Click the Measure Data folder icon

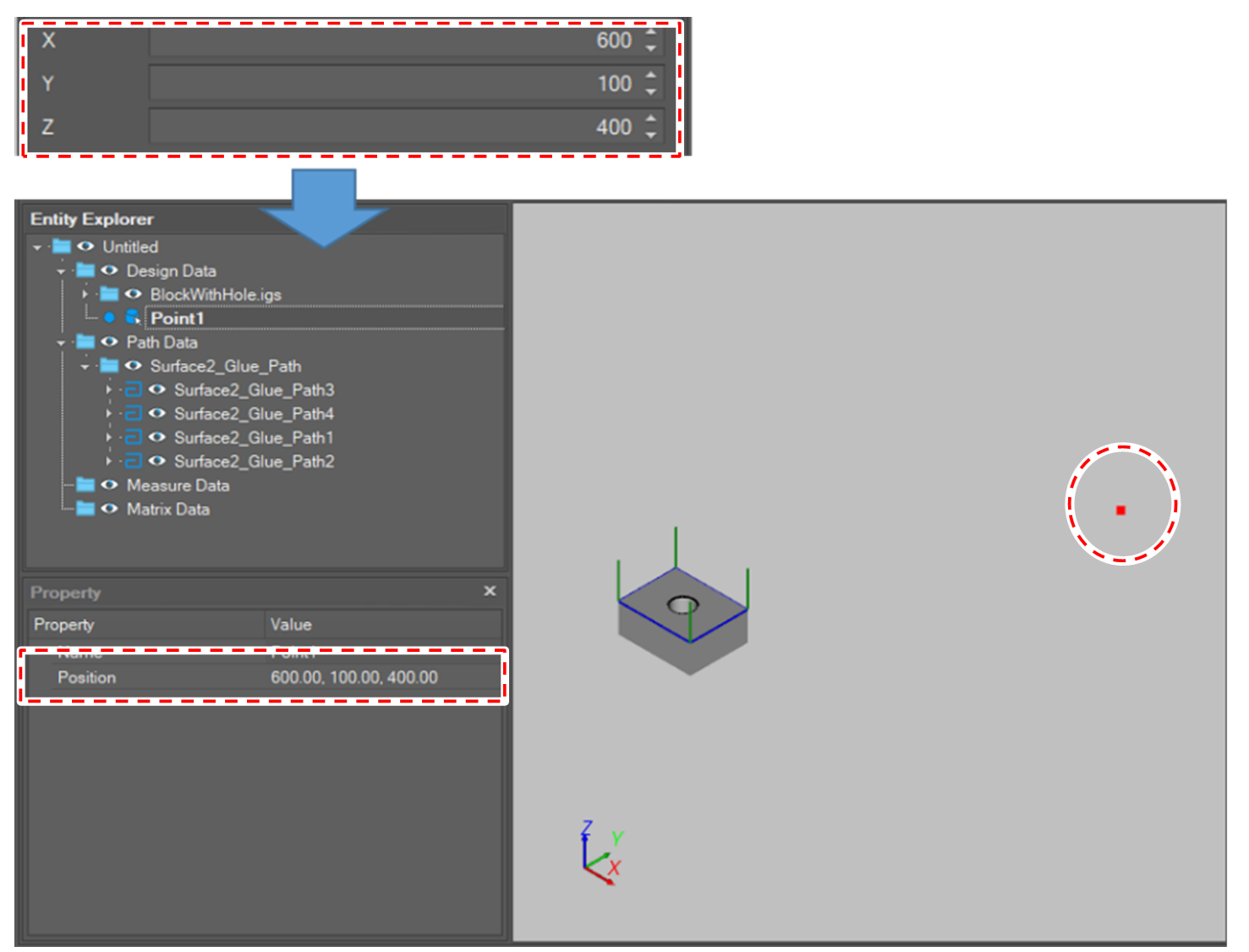click(x=85, y=484)
